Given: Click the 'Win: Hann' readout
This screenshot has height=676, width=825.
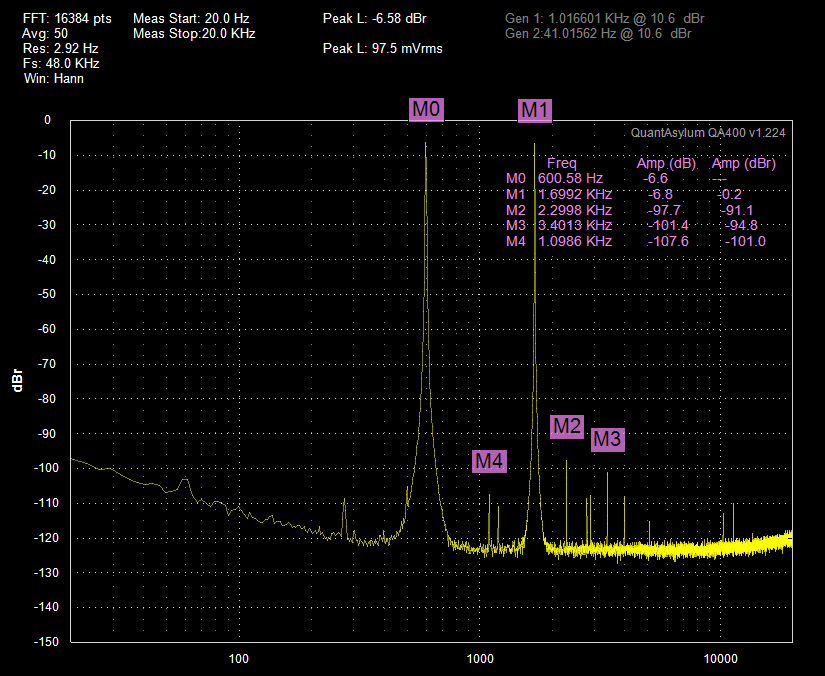Looking at the screenshot, I should pyautogui.click(x=54, y=79).
